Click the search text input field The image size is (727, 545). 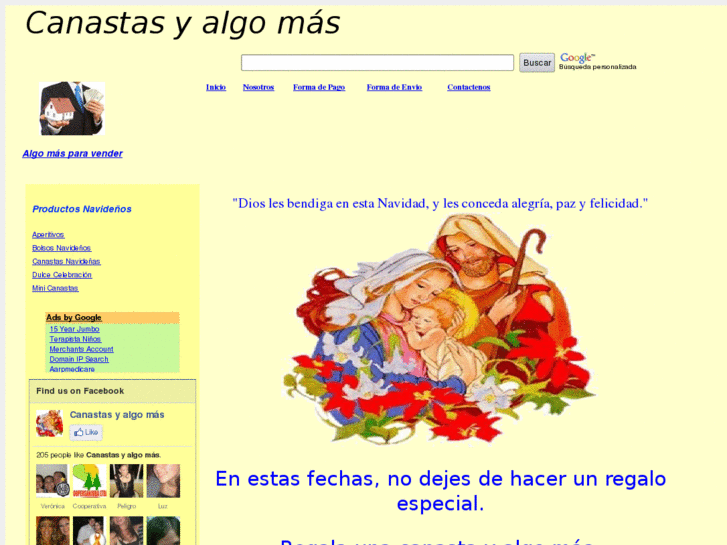tap(377, 63)
